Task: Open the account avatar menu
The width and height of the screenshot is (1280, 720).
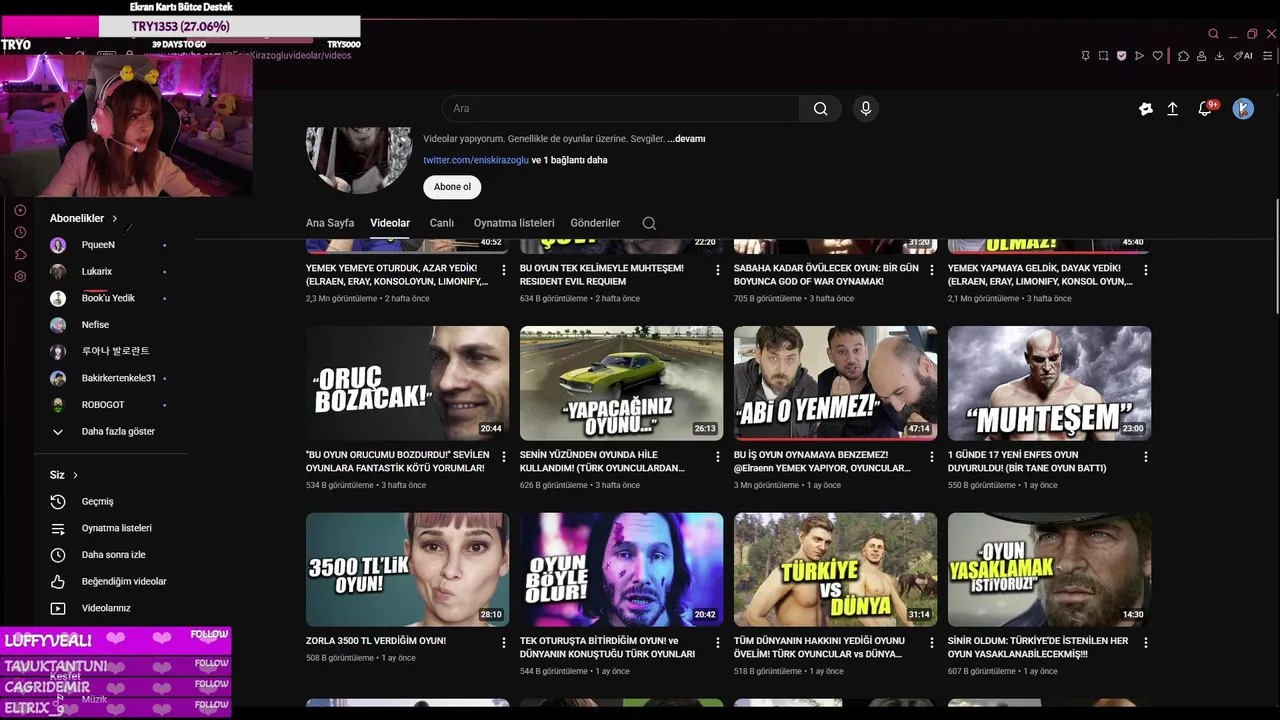Action: [1243, 109]
